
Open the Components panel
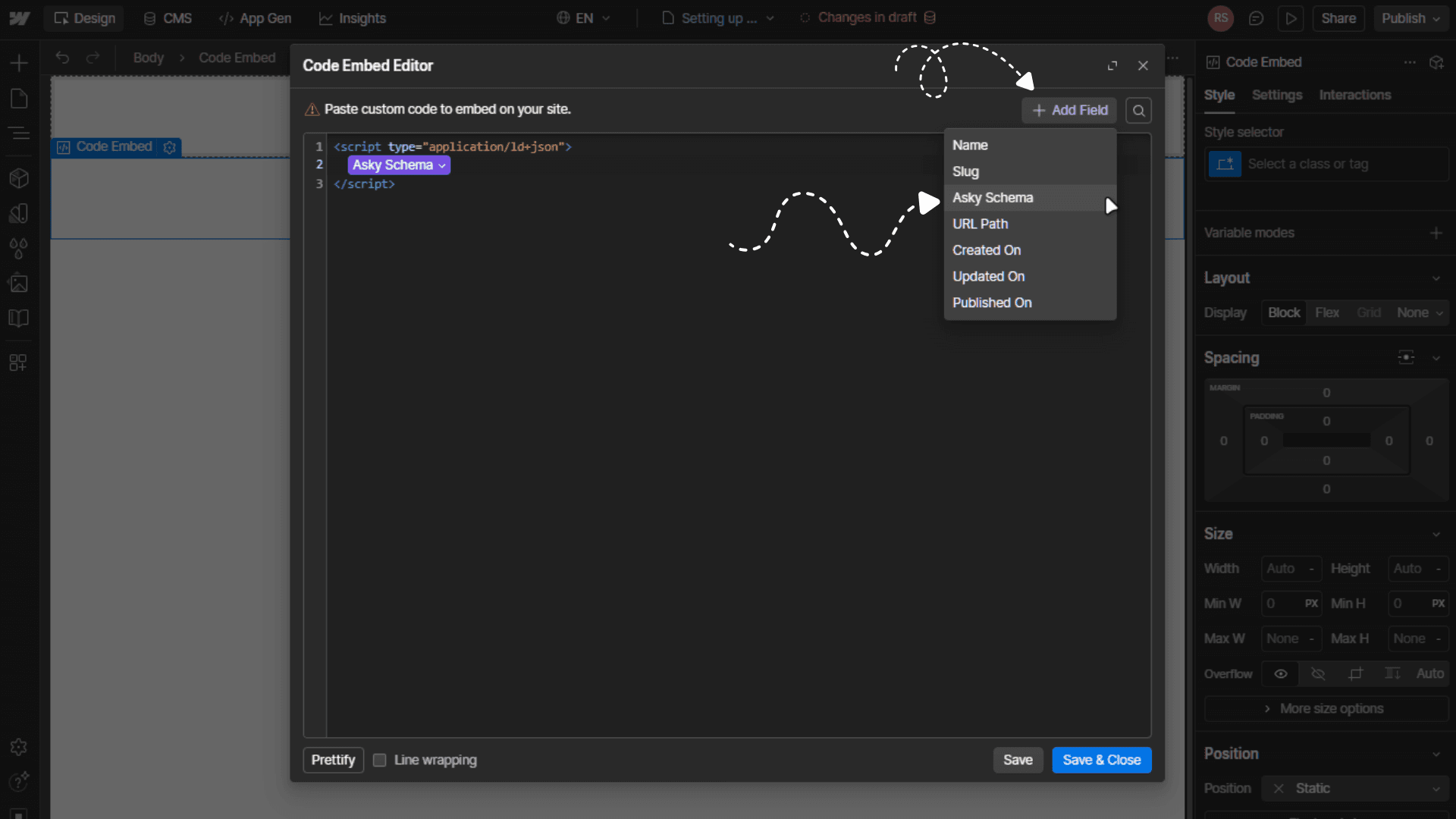[x=18, y=178]
